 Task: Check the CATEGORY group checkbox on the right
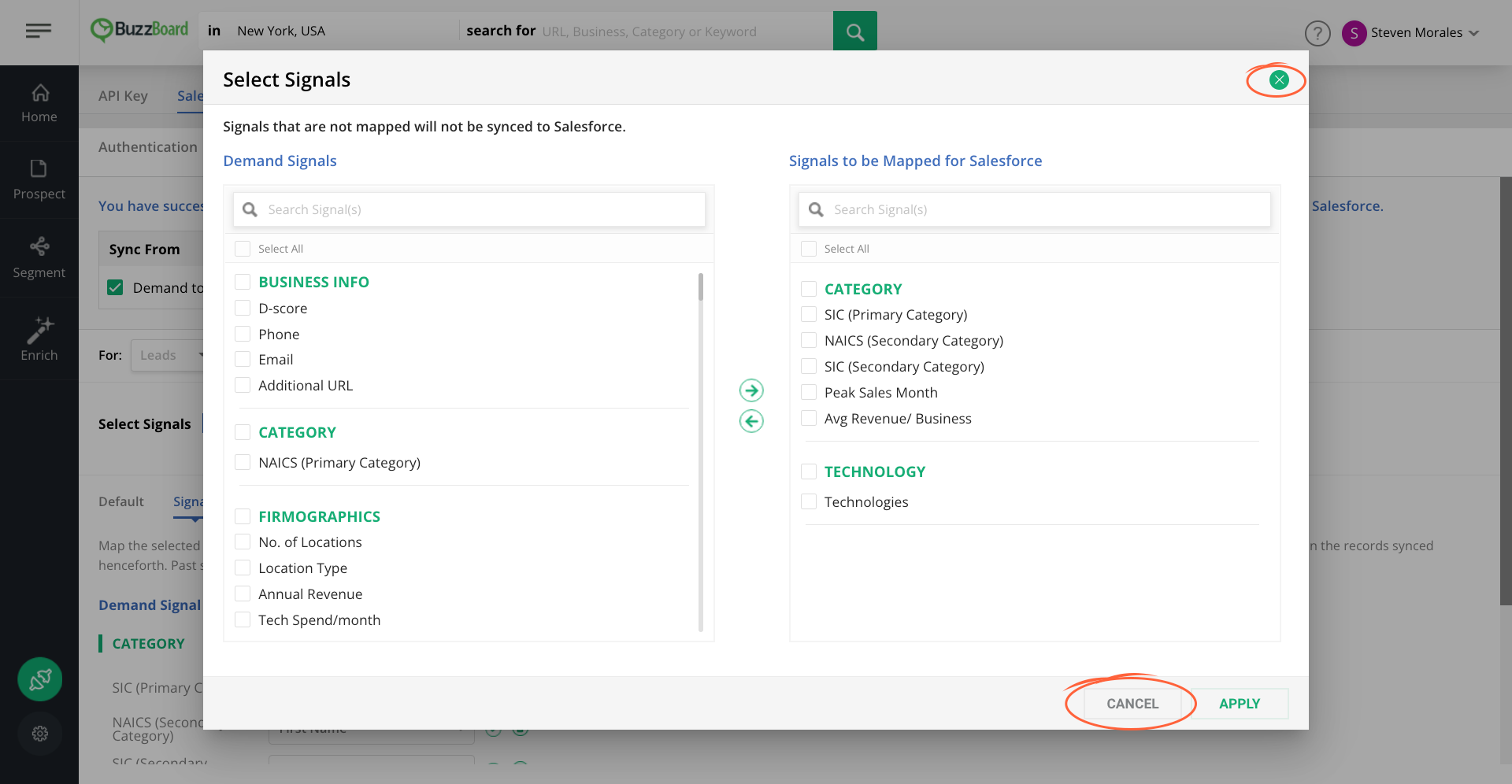point(809,288)
